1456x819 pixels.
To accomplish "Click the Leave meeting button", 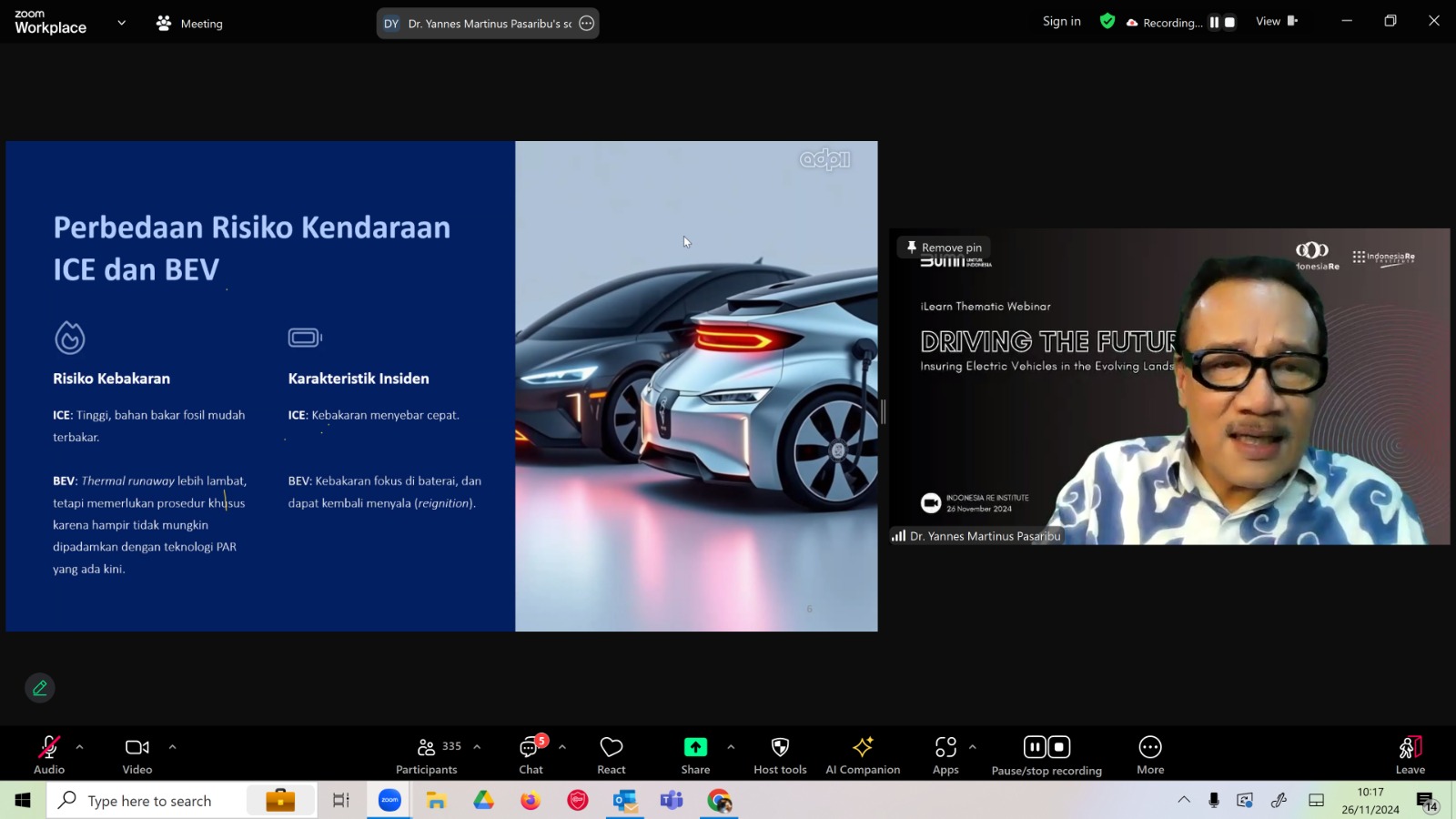I will 1410,755.
